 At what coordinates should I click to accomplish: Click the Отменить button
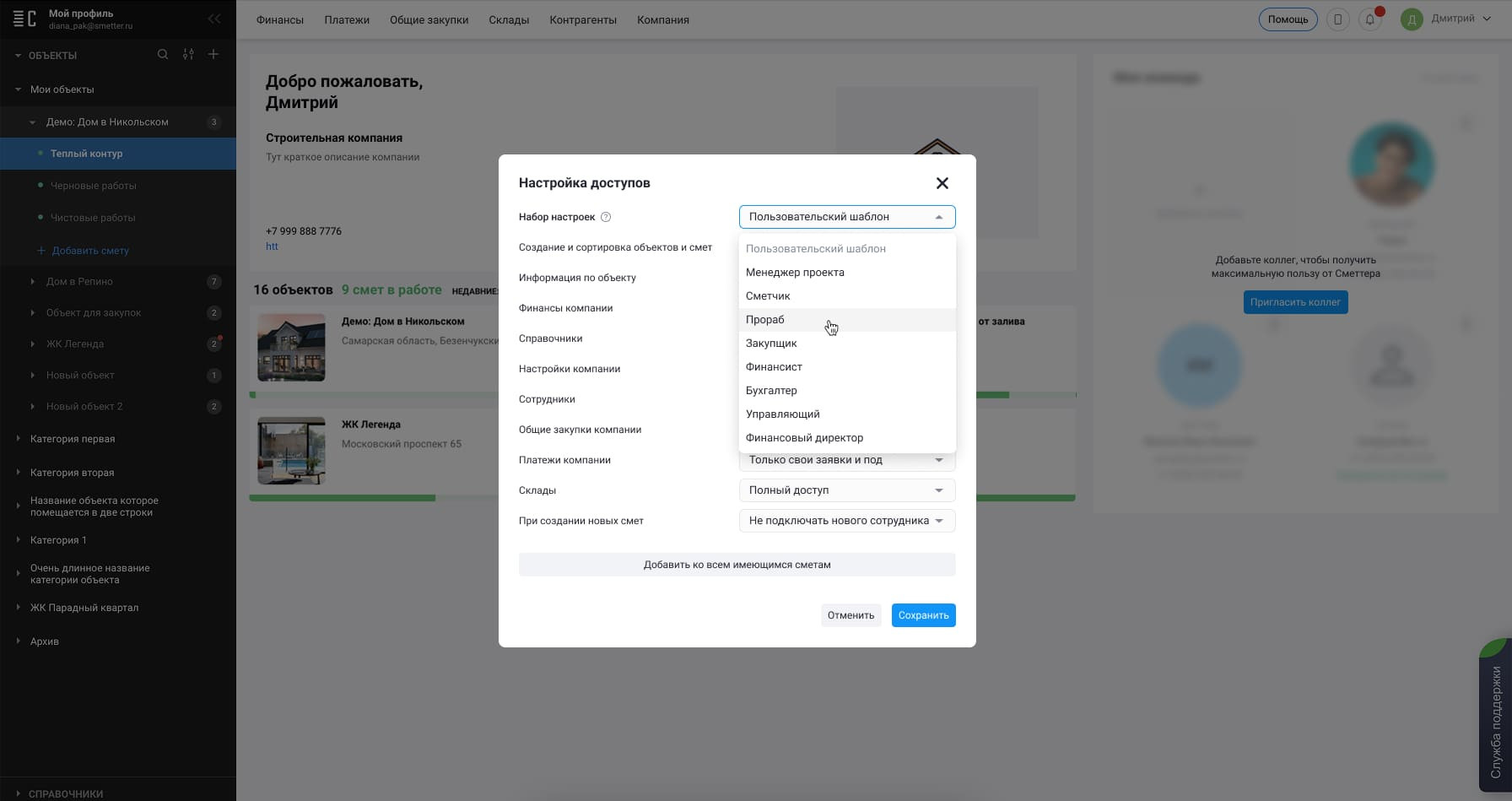[x=850, y=615]
